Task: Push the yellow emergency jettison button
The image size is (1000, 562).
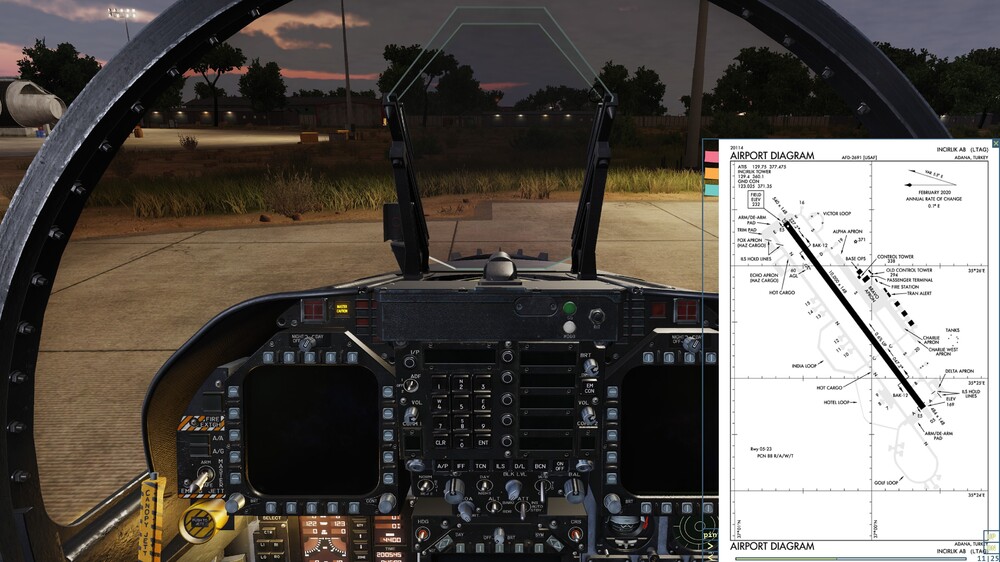Action: coord(200,522)
